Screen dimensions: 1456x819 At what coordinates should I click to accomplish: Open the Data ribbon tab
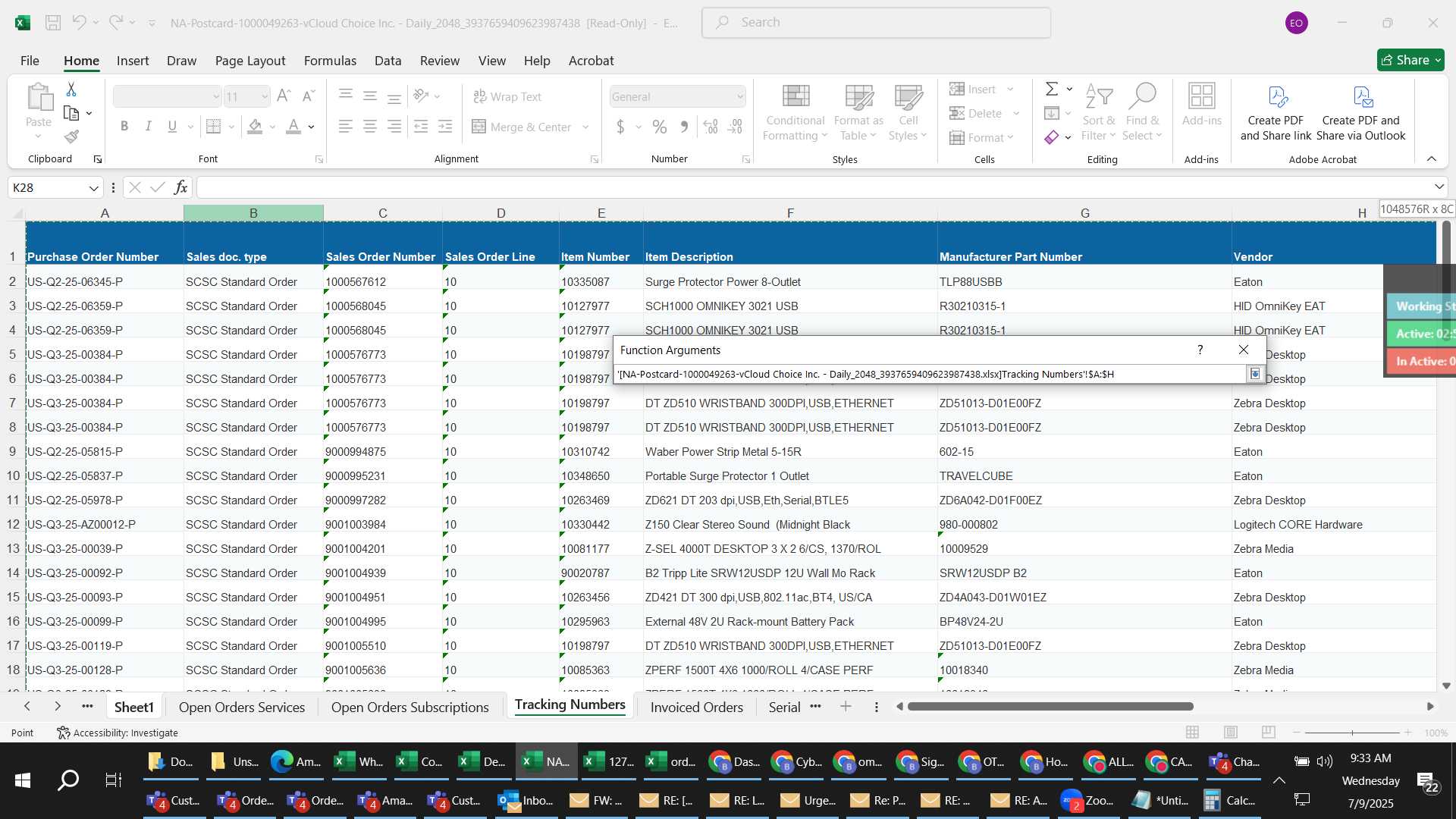pos(388,61)
